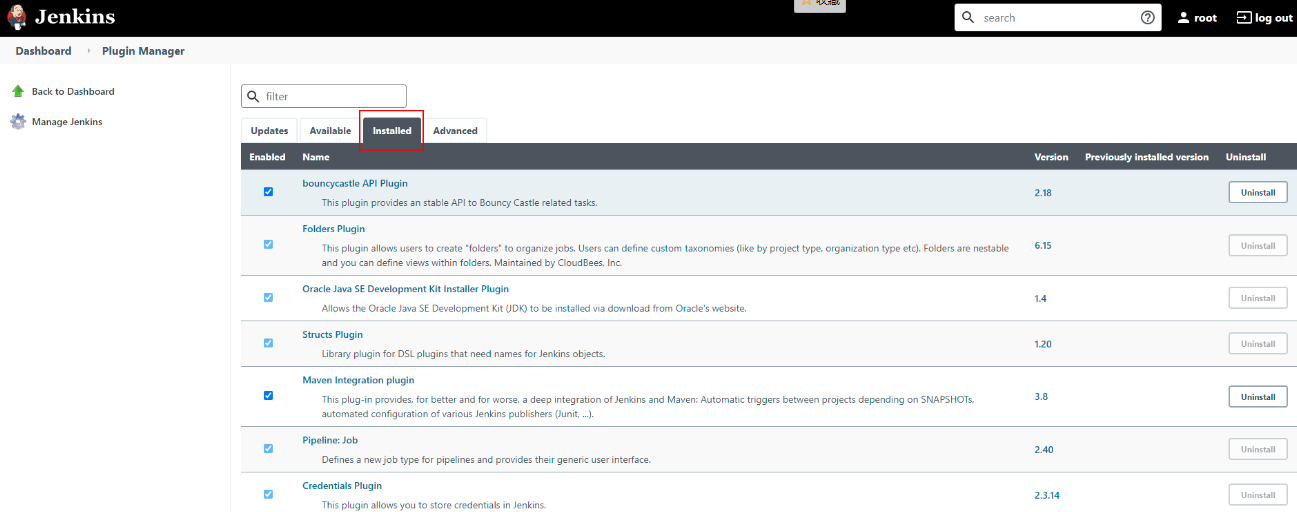The width and height of the screenshot is (1297, 512).
Task: Click the header search magnifier icon
Action: (x=968, y=18)
